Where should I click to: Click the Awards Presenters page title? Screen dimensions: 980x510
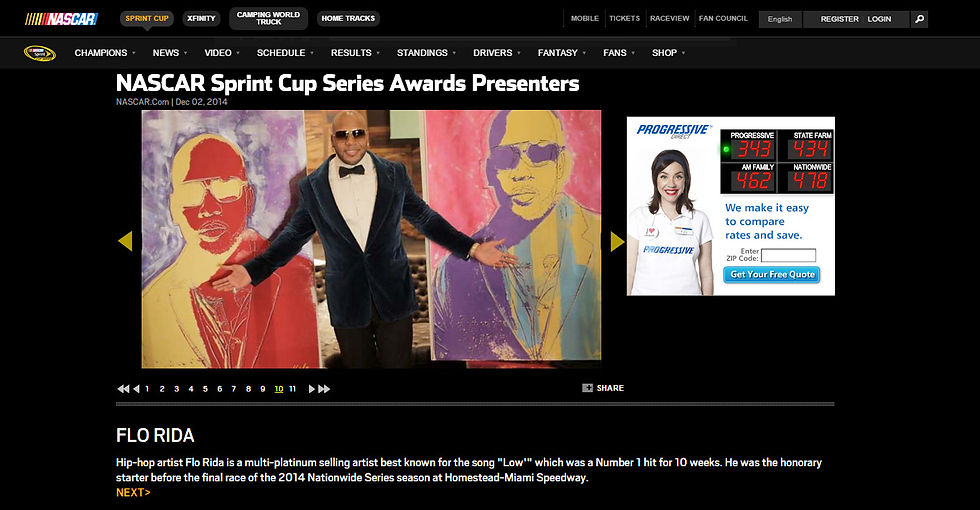coord(348,83)
